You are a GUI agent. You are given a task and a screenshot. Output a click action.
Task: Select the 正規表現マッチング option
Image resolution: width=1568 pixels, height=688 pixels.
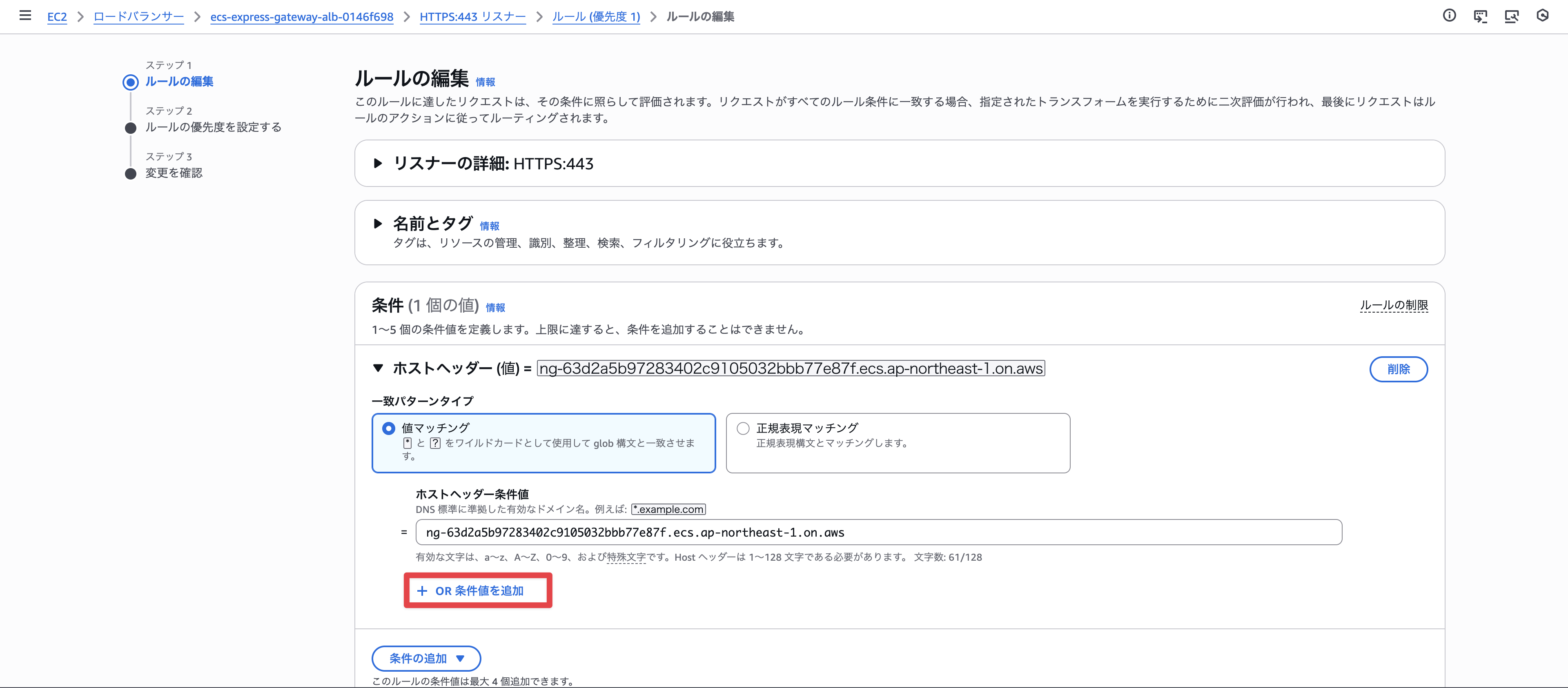tap(743, 428)
